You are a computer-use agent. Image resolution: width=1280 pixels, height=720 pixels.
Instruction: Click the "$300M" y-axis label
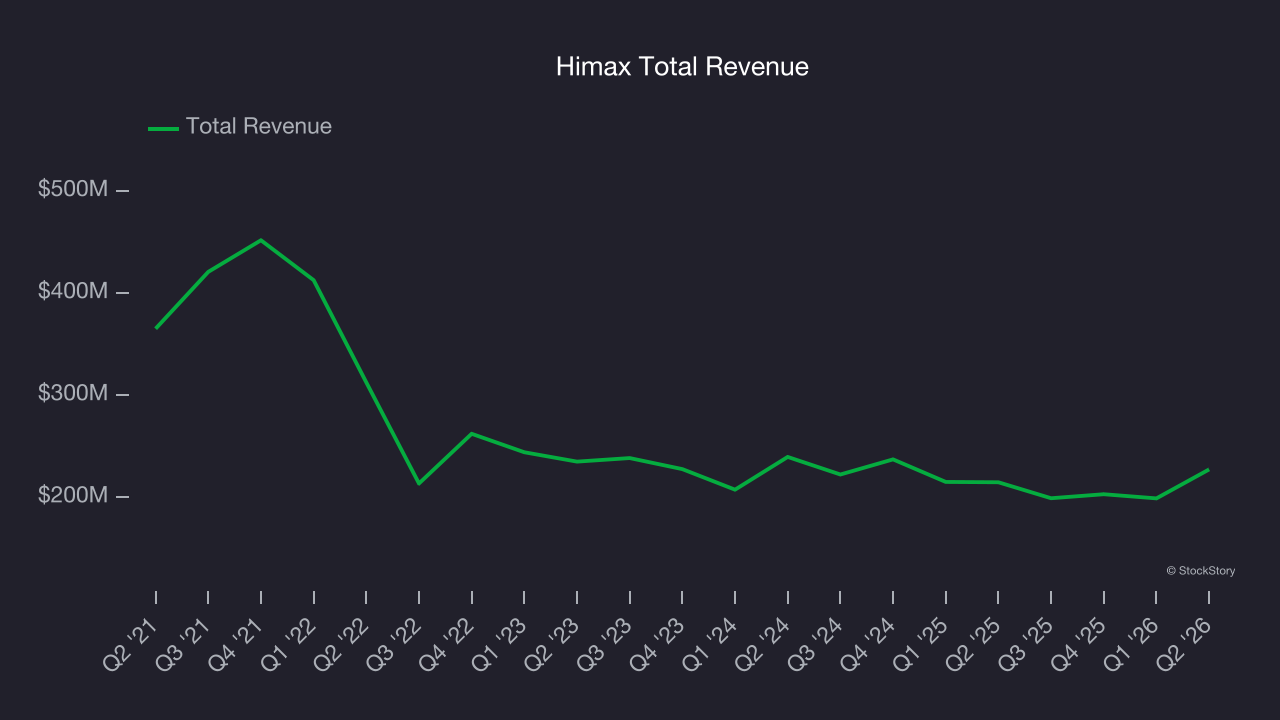73,393
